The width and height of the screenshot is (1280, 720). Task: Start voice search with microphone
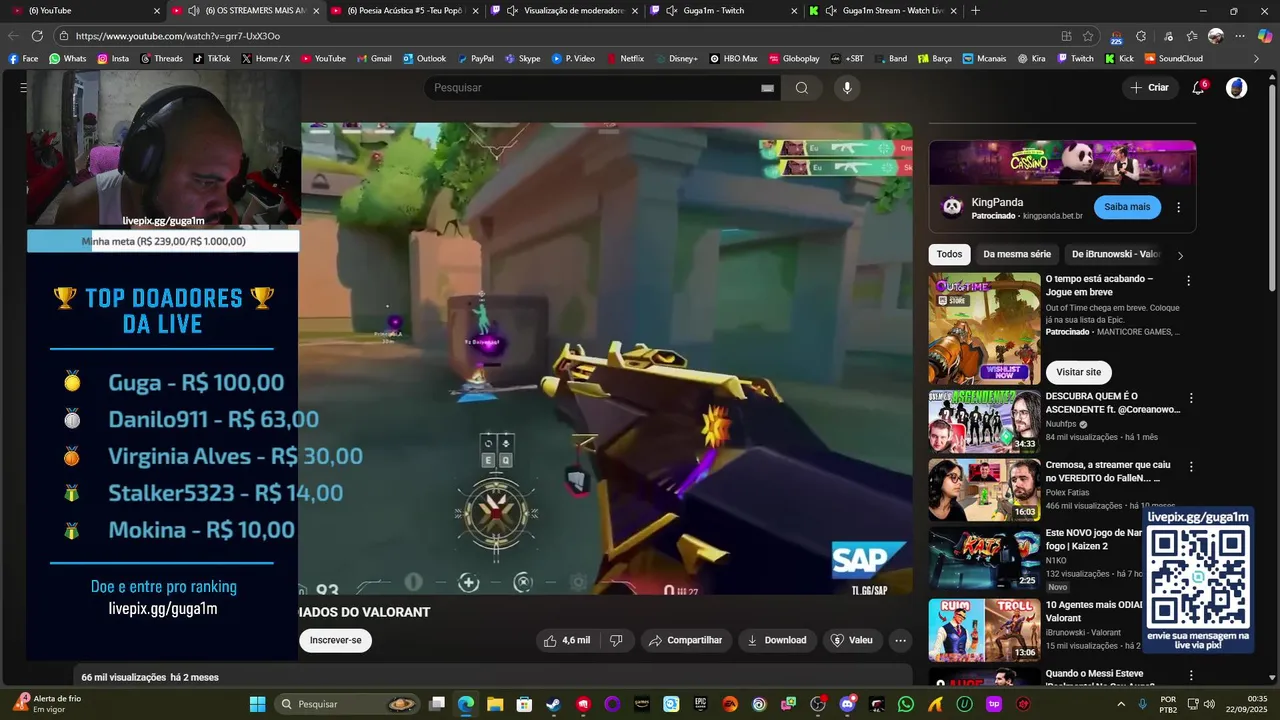click(847, 88)
